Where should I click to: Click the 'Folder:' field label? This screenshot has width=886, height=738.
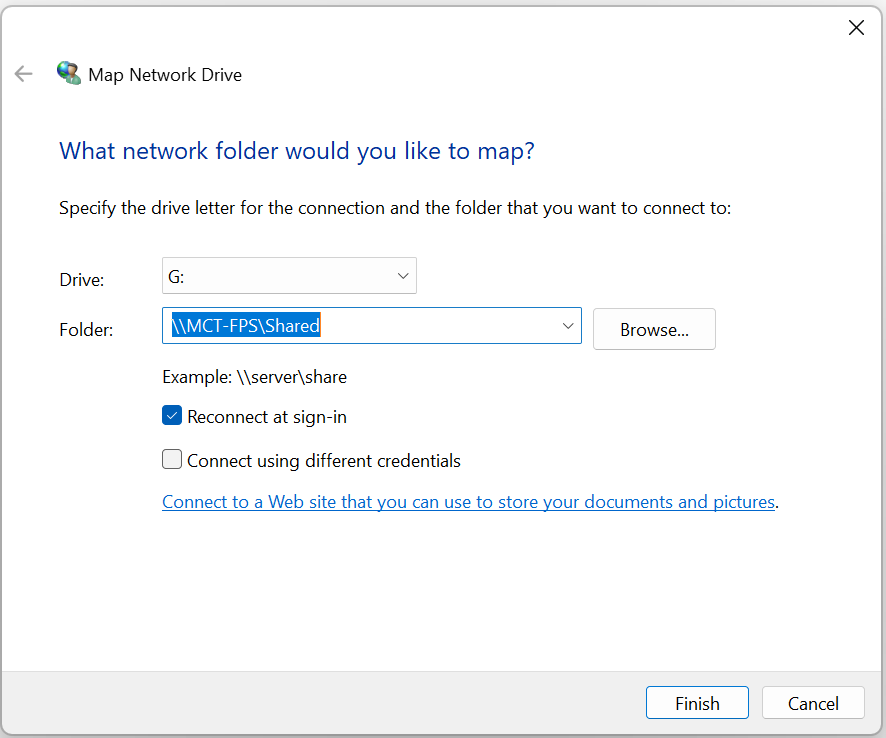[x=86, y=329]
